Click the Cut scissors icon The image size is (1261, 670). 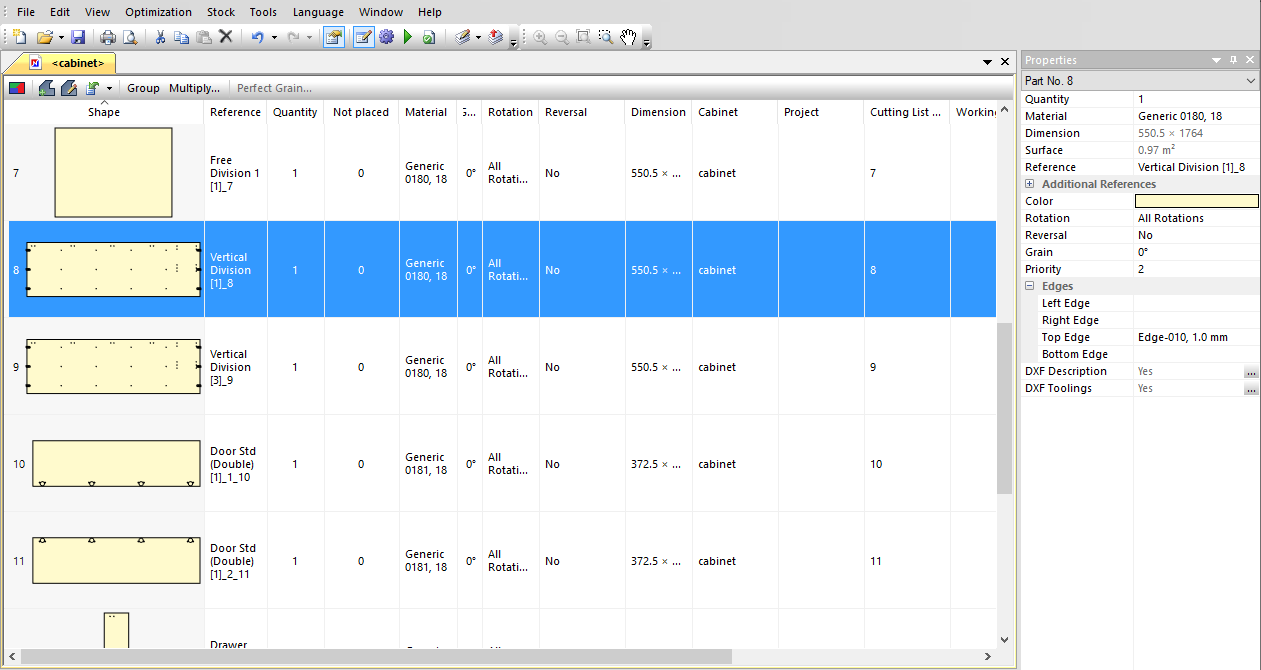(160, 38)
